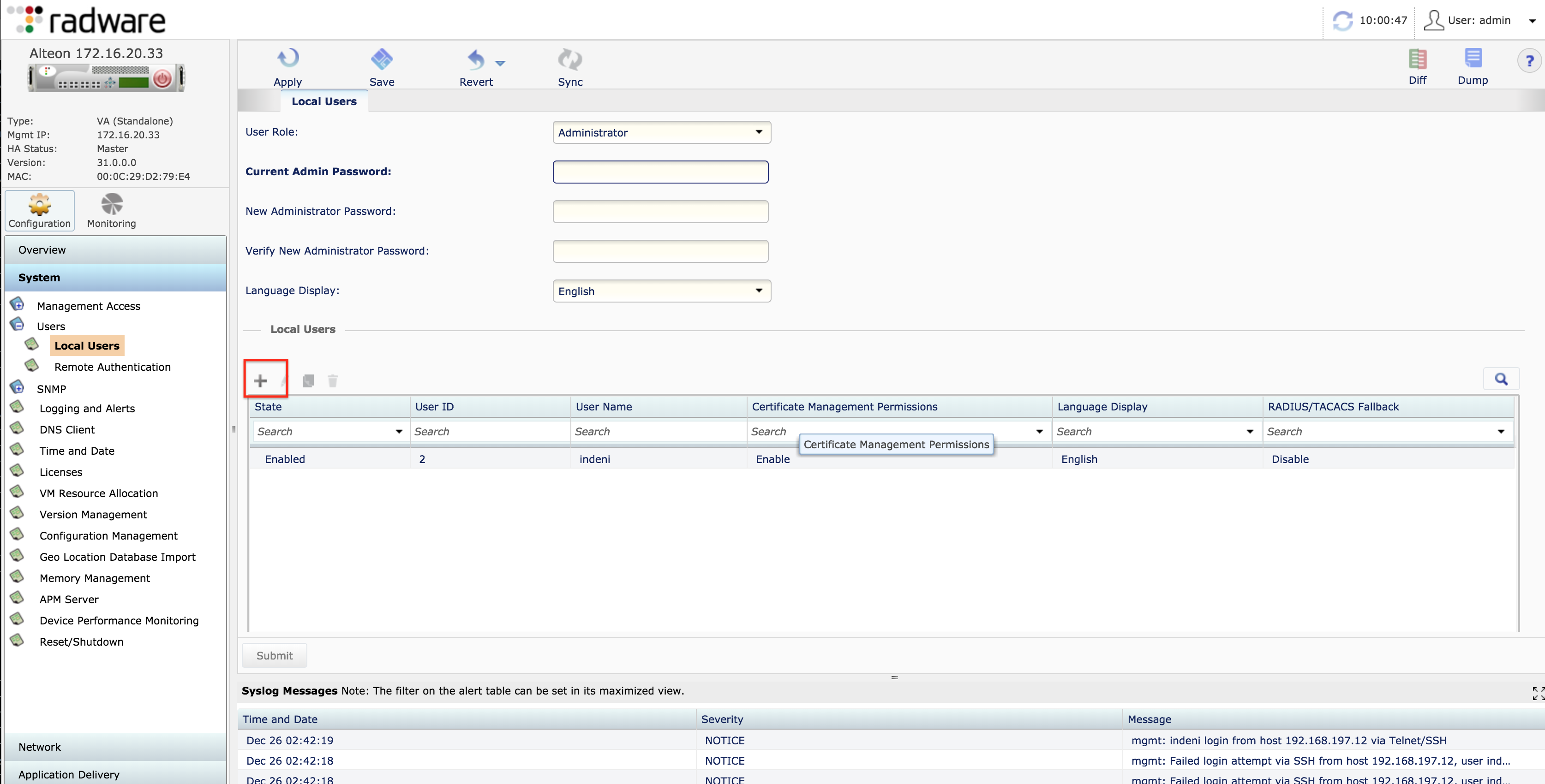Open Revert options dropdown arrow
This screenshot has width=1545, height=784.
point(500,62)
